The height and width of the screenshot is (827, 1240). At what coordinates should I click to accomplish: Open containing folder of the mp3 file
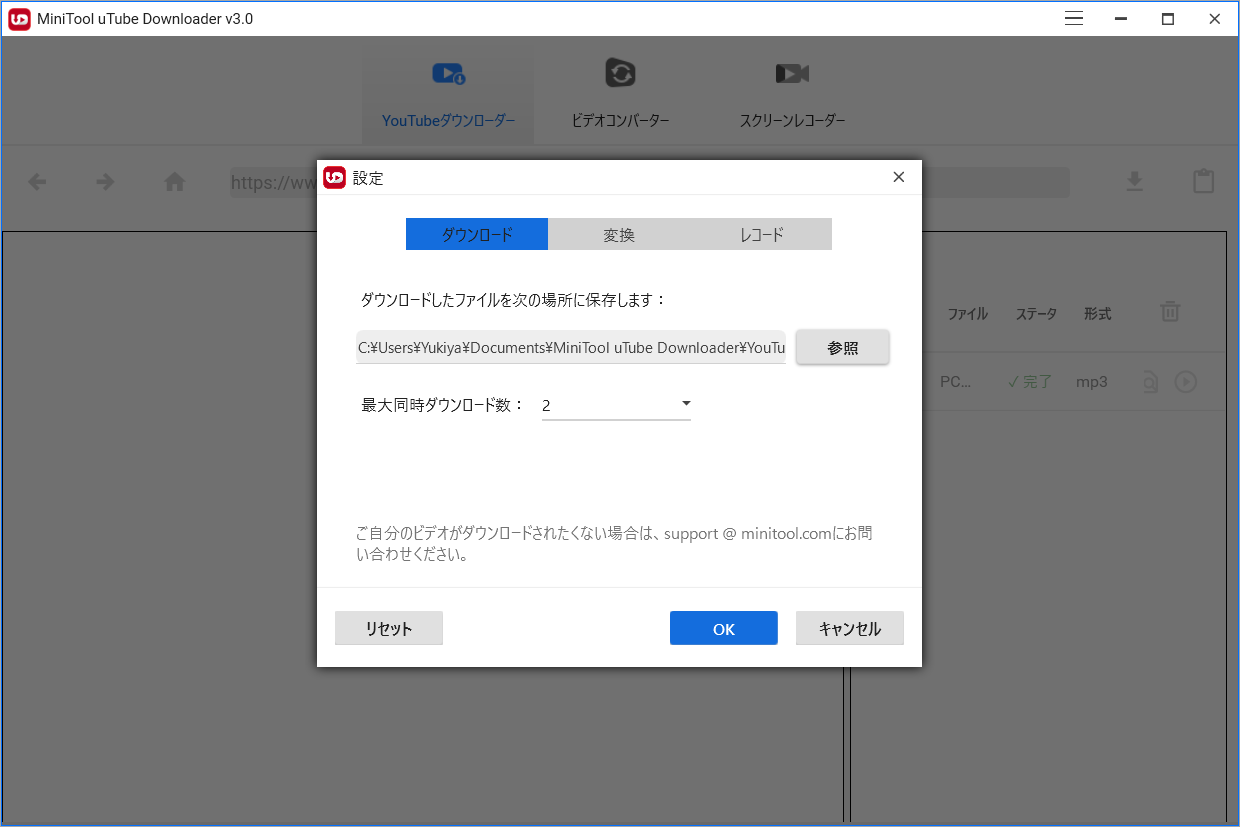[1150, 381]
